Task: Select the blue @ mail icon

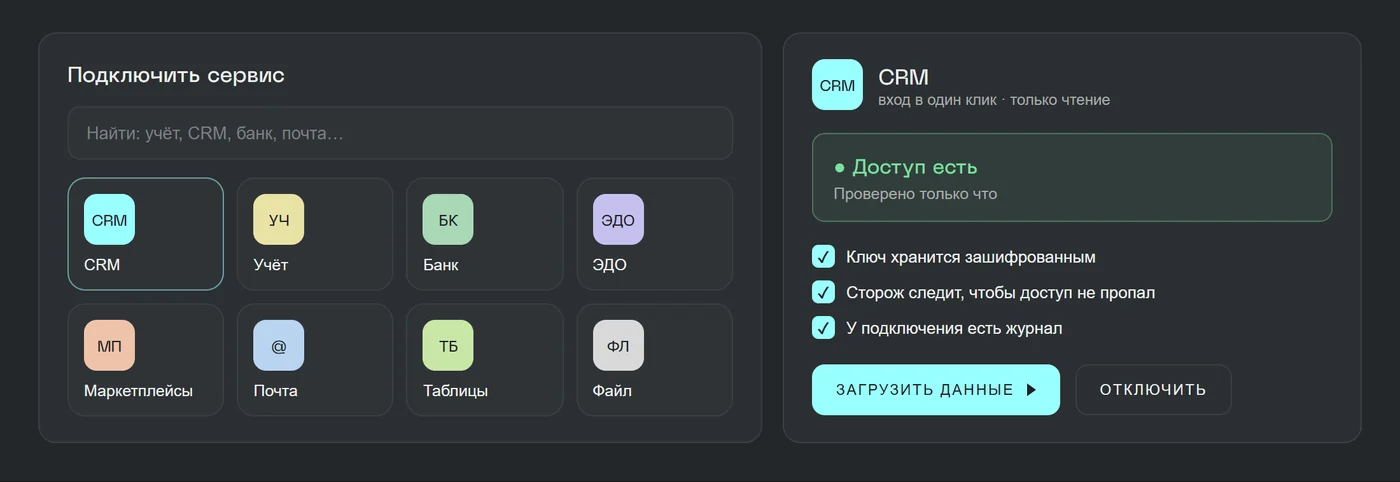Action: [x=279, y=346]
